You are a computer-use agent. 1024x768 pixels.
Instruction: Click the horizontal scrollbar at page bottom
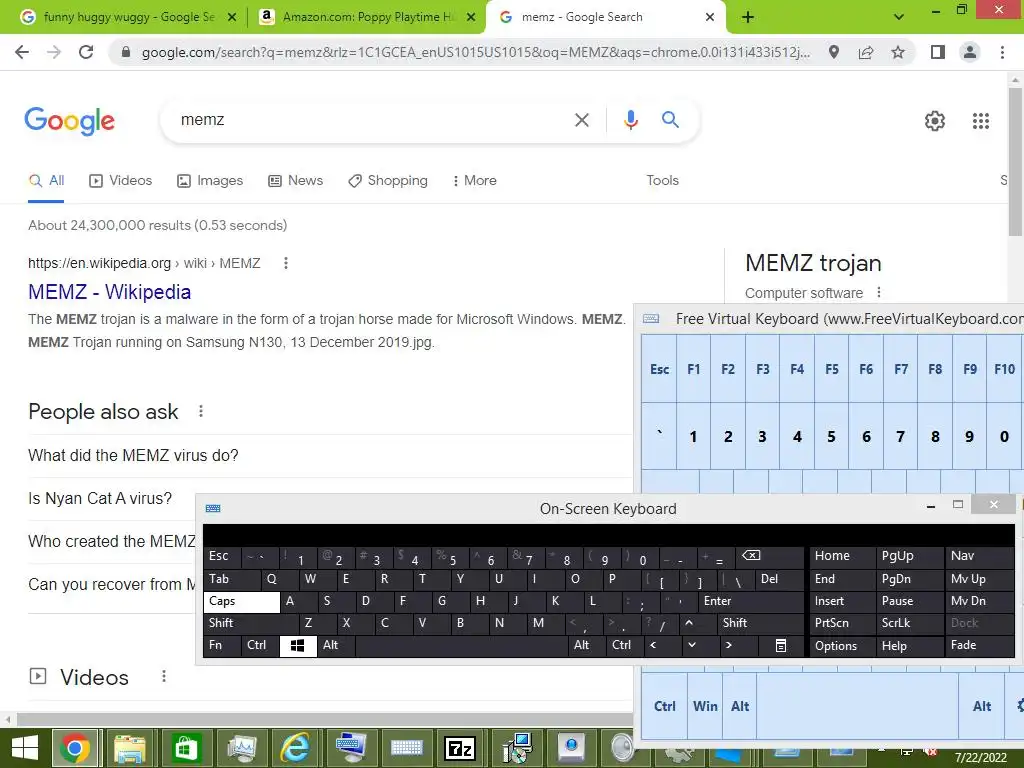pos(323,719)
